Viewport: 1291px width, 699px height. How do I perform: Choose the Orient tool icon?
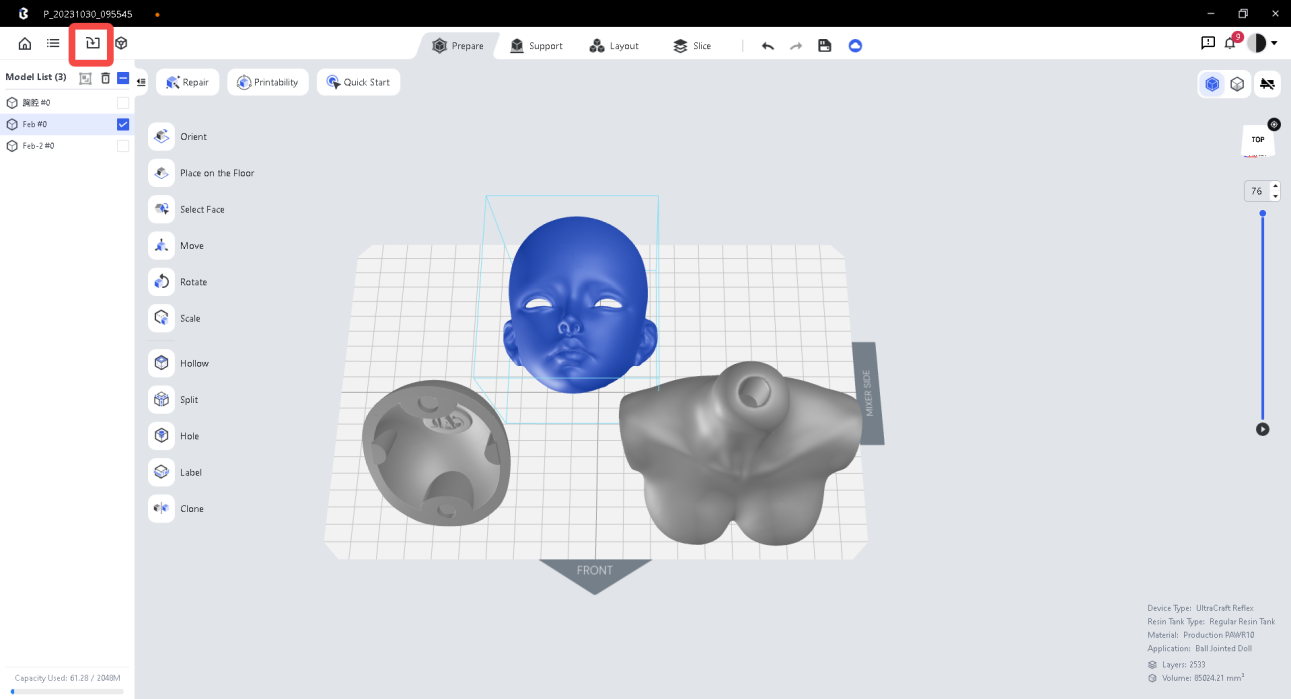coord(161,136)
